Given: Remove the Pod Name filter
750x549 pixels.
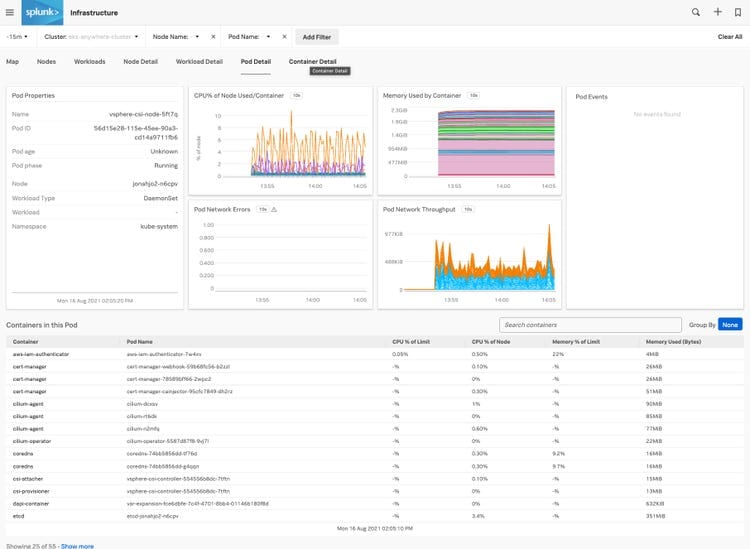Looking at the screenshot, I should click(284, 37).
